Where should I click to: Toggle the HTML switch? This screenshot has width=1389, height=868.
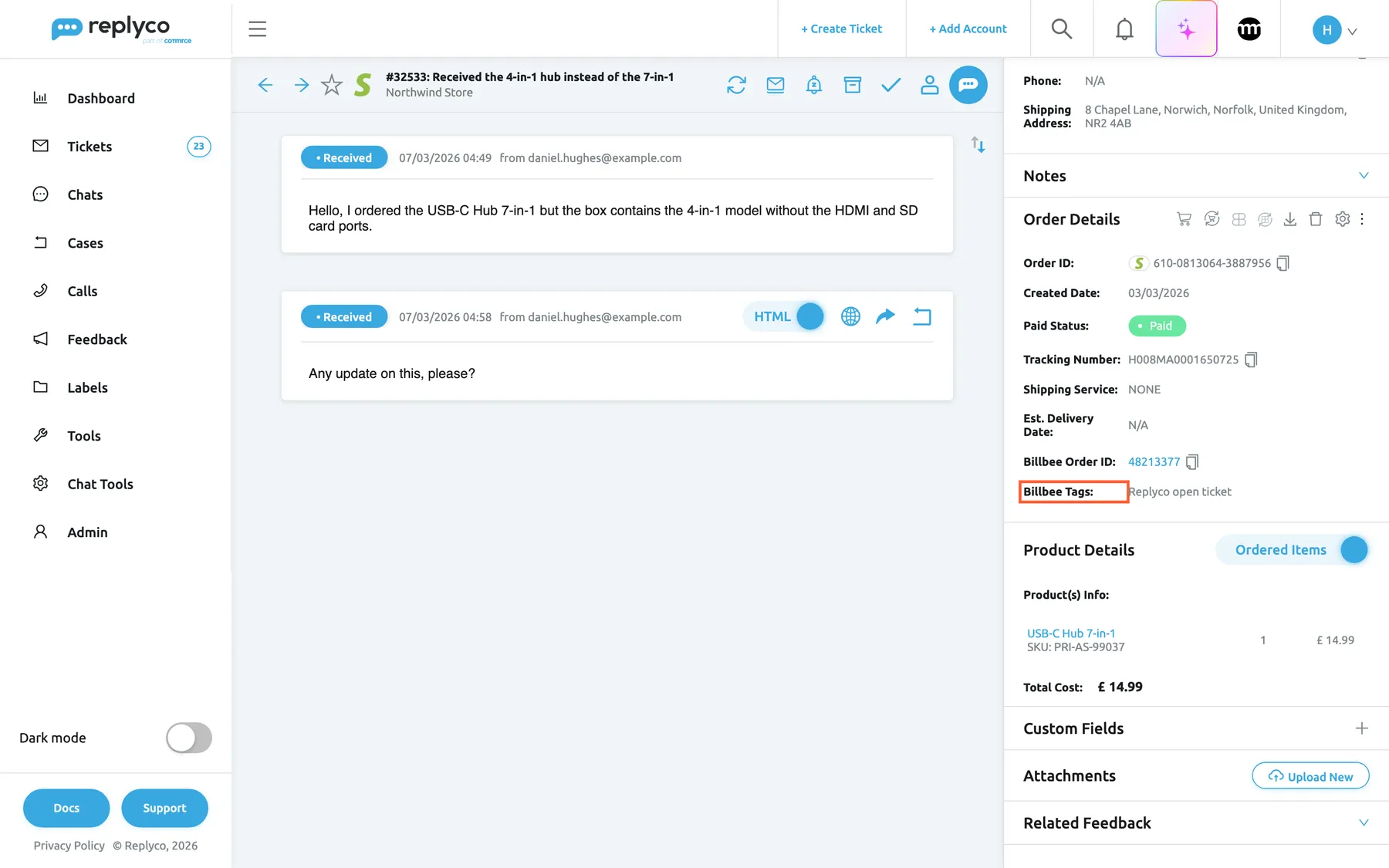(x=786, y=316)
